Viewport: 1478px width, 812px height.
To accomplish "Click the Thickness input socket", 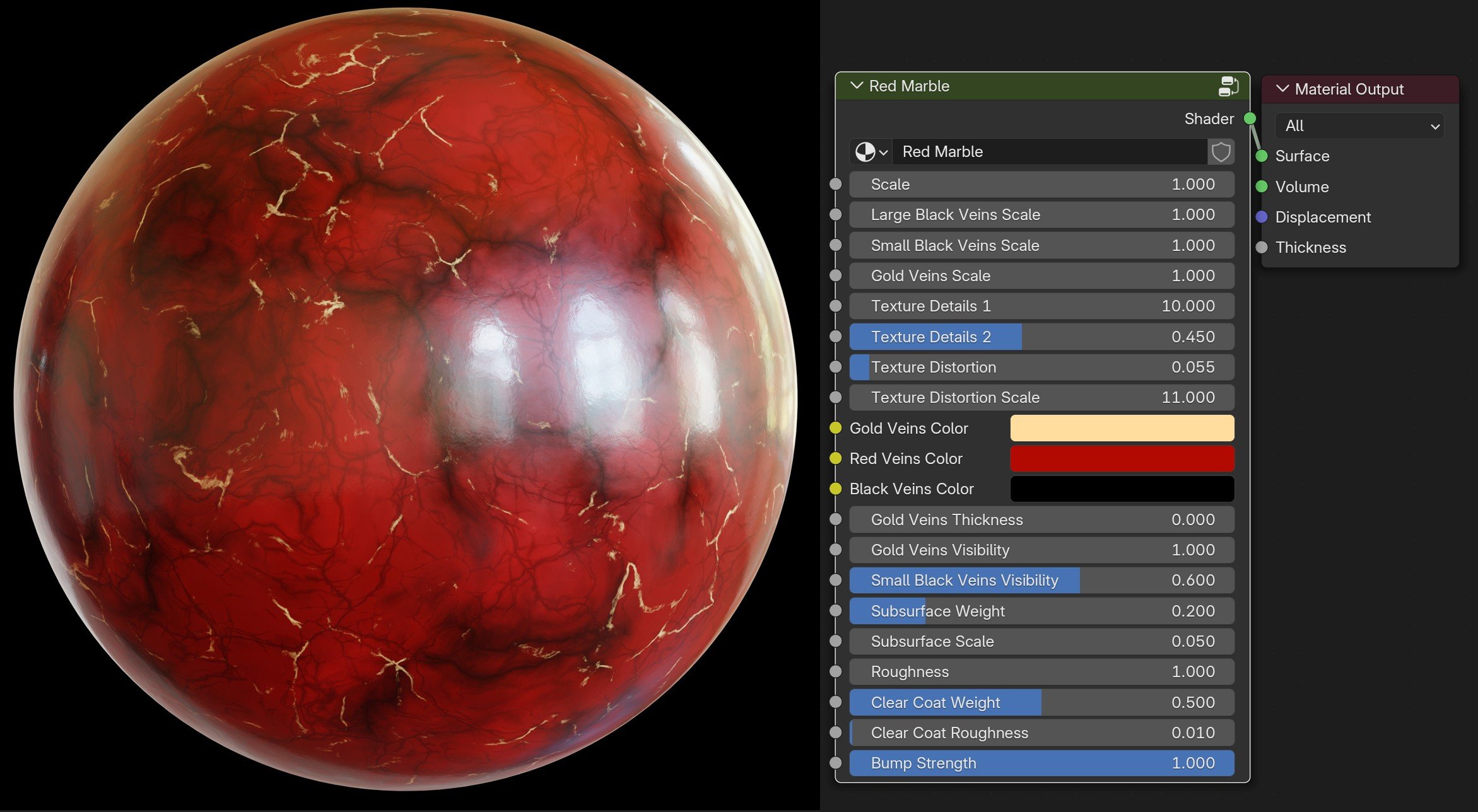I will pyautogui.click(x=1262, y=247).
